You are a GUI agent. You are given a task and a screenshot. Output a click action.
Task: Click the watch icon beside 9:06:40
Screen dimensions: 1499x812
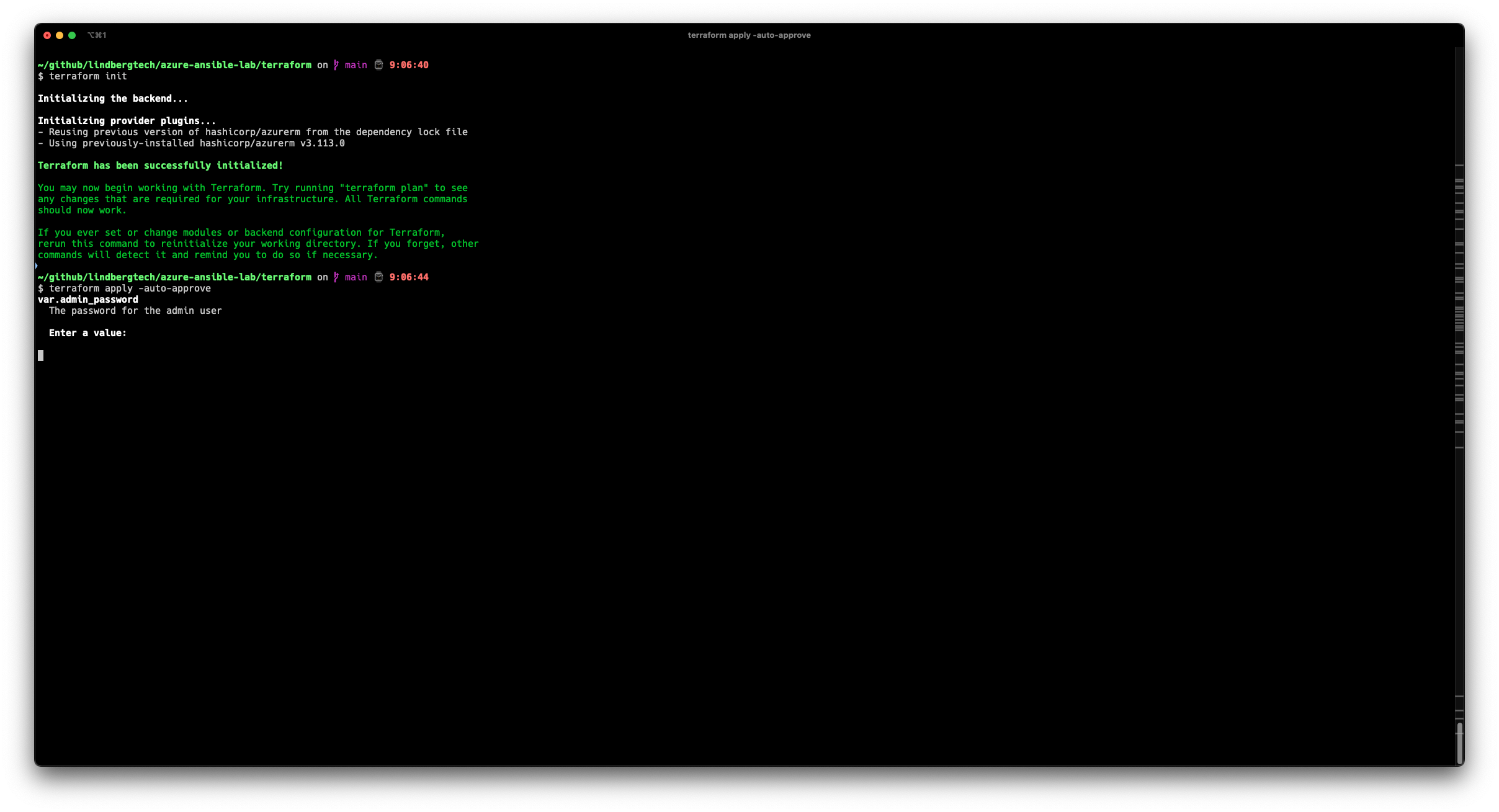378,65
